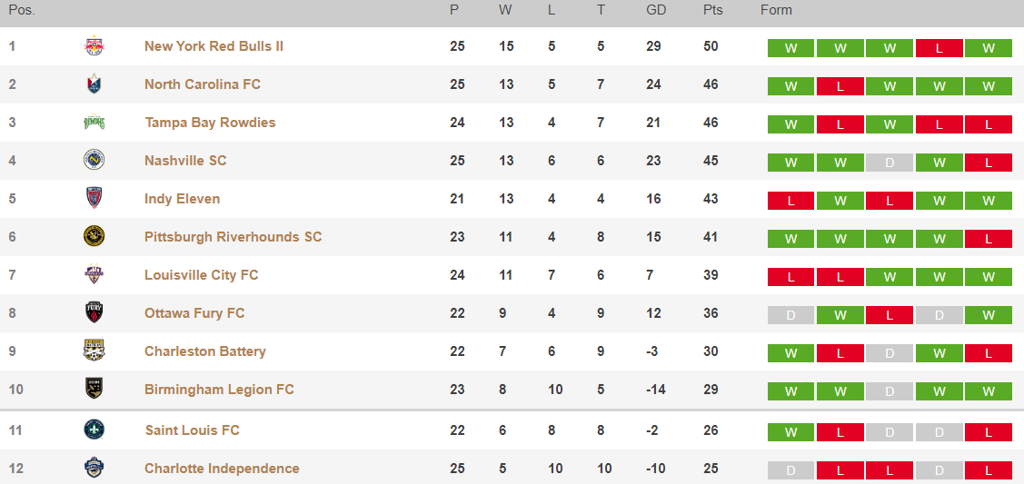This screenshot has height=484, width=1024.
Task: Open the Charlotte Independence team link
Action: pyautogui.click(x=222, y=468)
